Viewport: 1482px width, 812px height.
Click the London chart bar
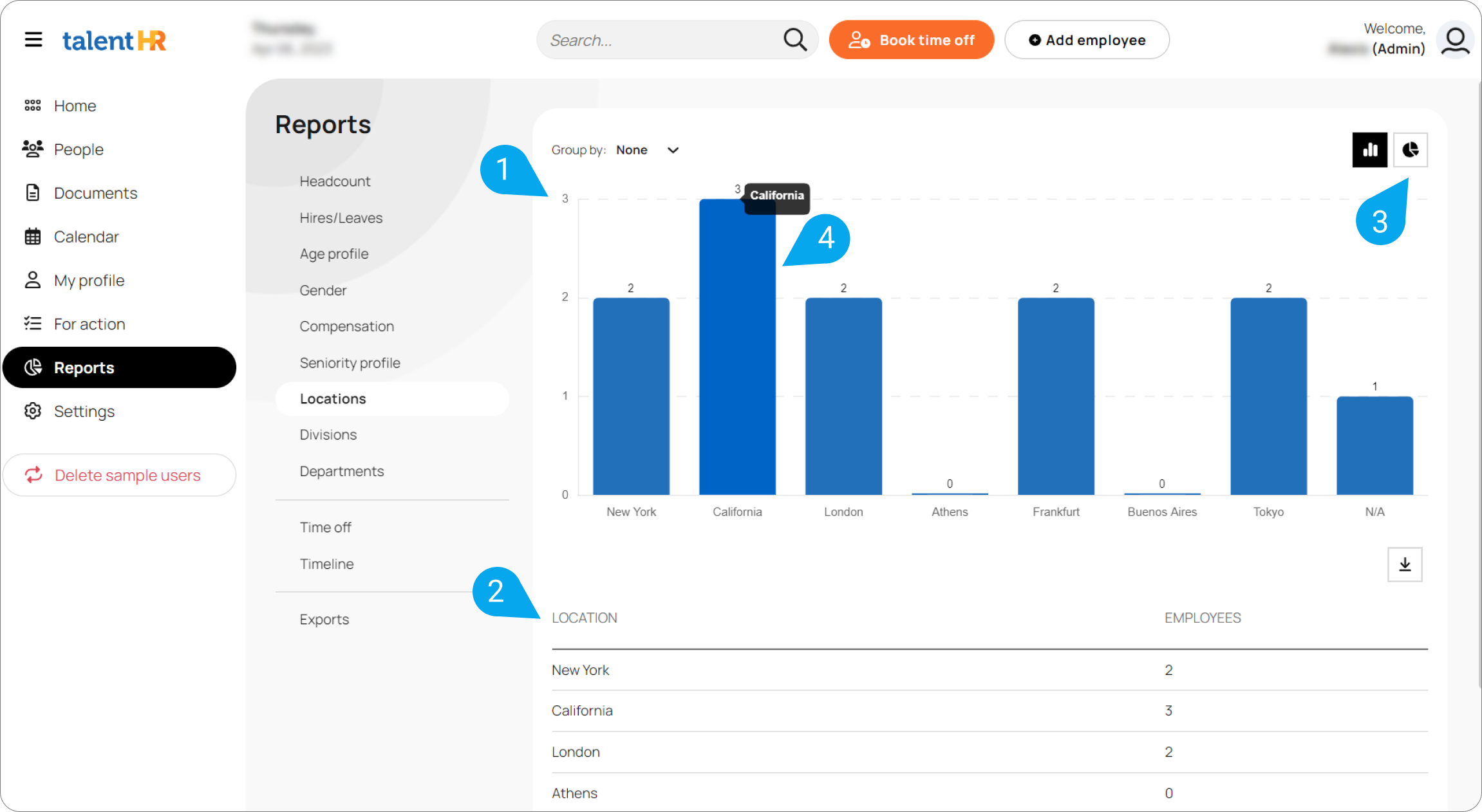tap(843, 396)
